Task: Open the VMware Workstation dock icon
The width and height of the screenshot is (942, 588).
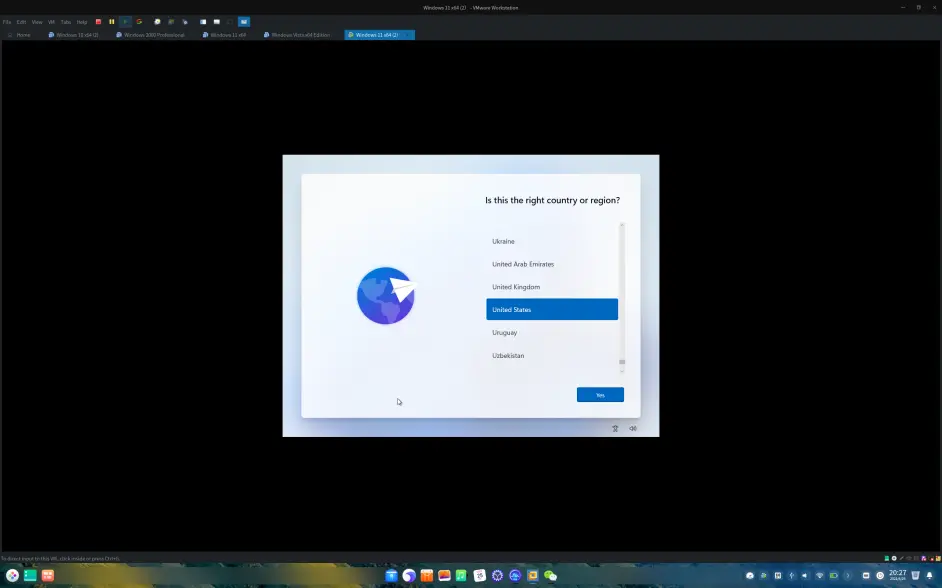Action: [x=532, y=575]
